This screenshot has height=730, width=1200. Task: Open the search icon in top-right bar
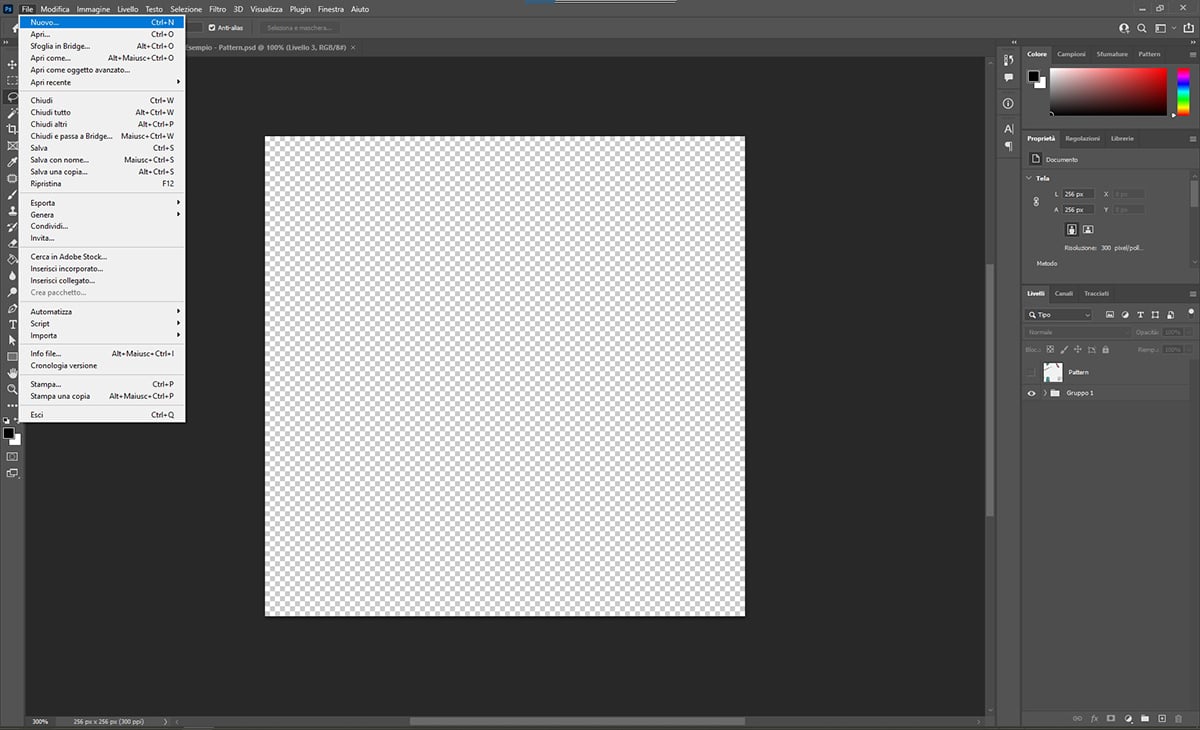click(1141, 28)
